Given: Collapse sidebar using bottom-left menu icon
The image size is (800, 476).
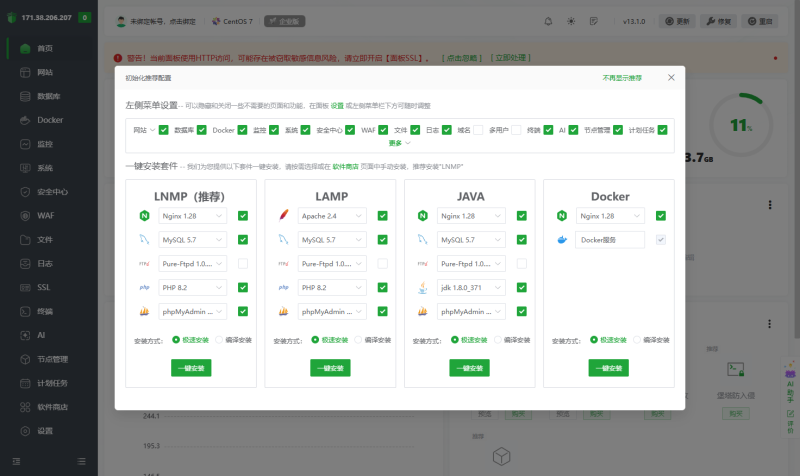Looking at the screenshot, I should click(16, 461).
